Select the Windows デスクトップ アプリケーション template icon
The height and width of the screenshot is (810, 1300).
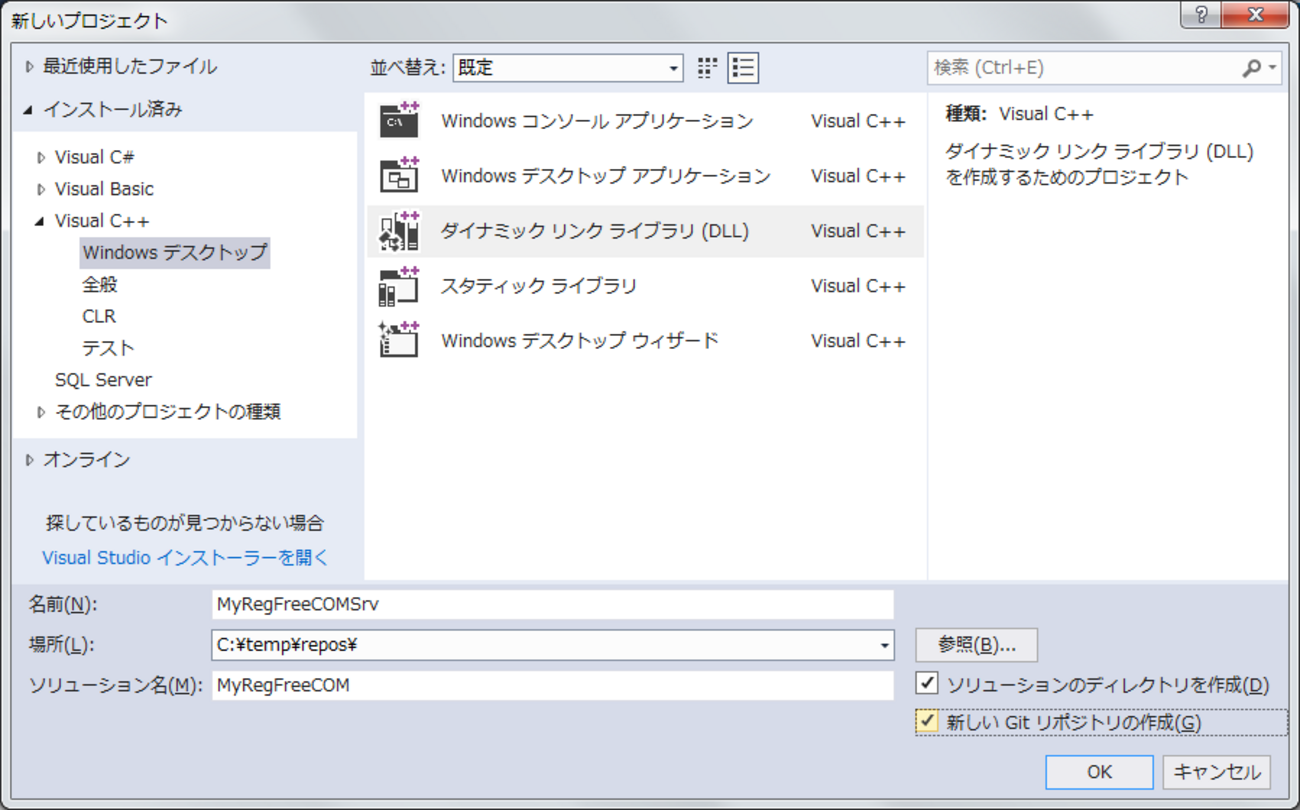click(399, 176)
